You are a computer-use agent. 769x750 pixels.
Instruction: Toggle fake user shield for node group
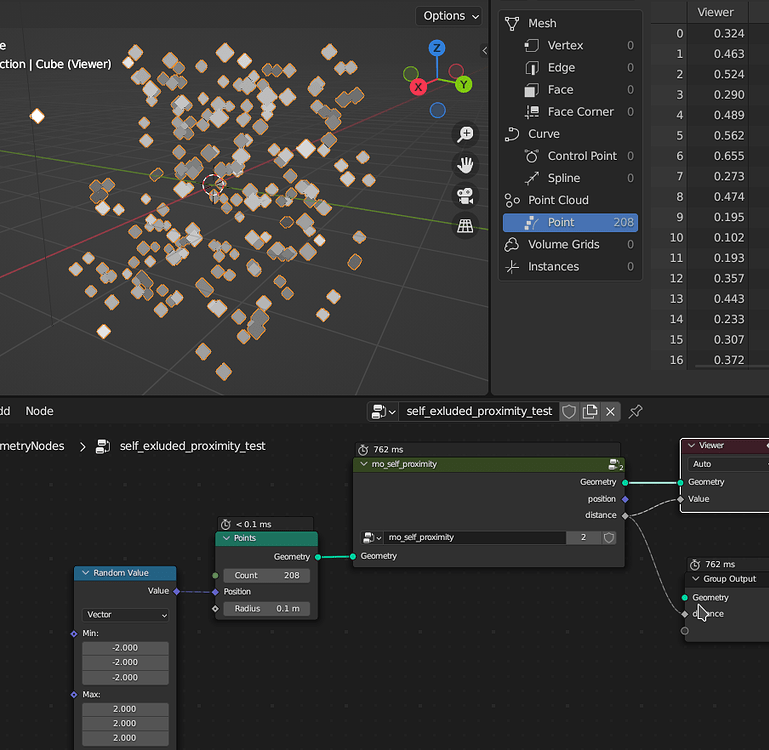point(569,412)
